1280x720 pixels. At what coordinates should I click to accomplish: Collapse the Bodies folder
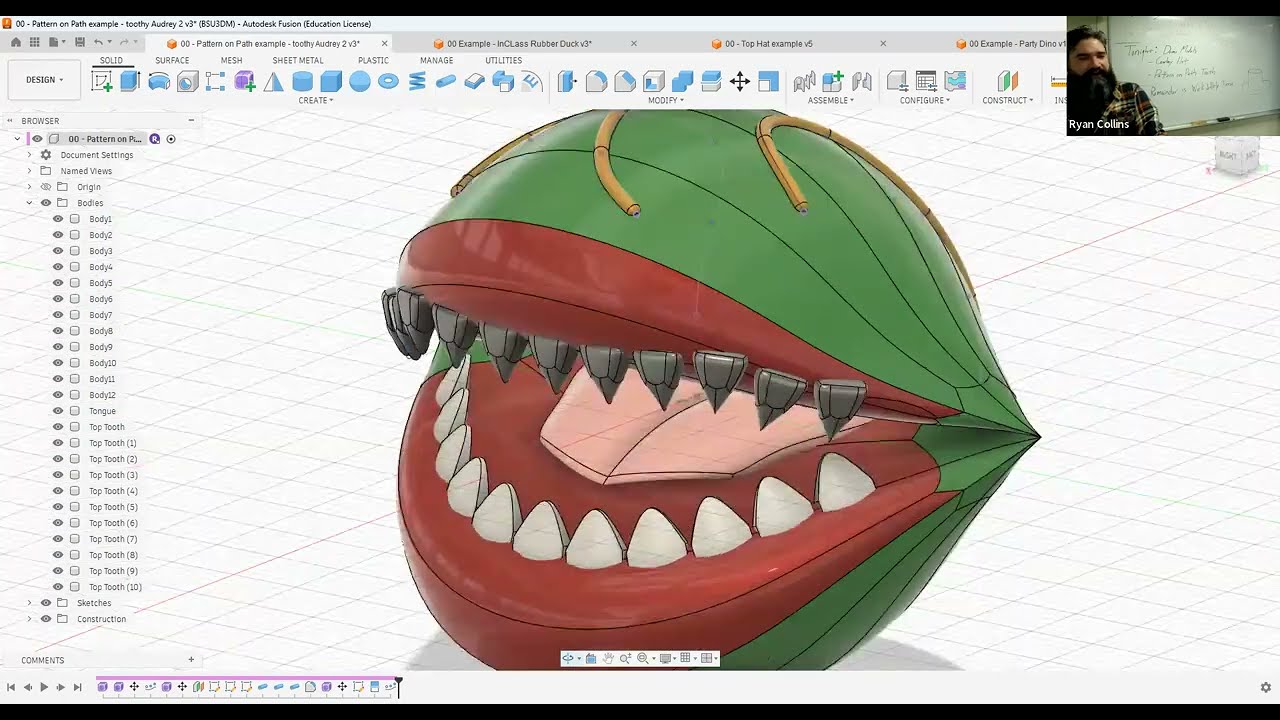pyautogui.click(x=30, y=203)
